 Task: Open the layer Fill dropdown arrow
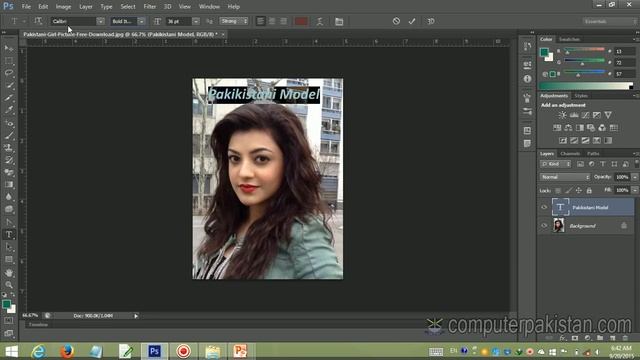pos(635,190)
